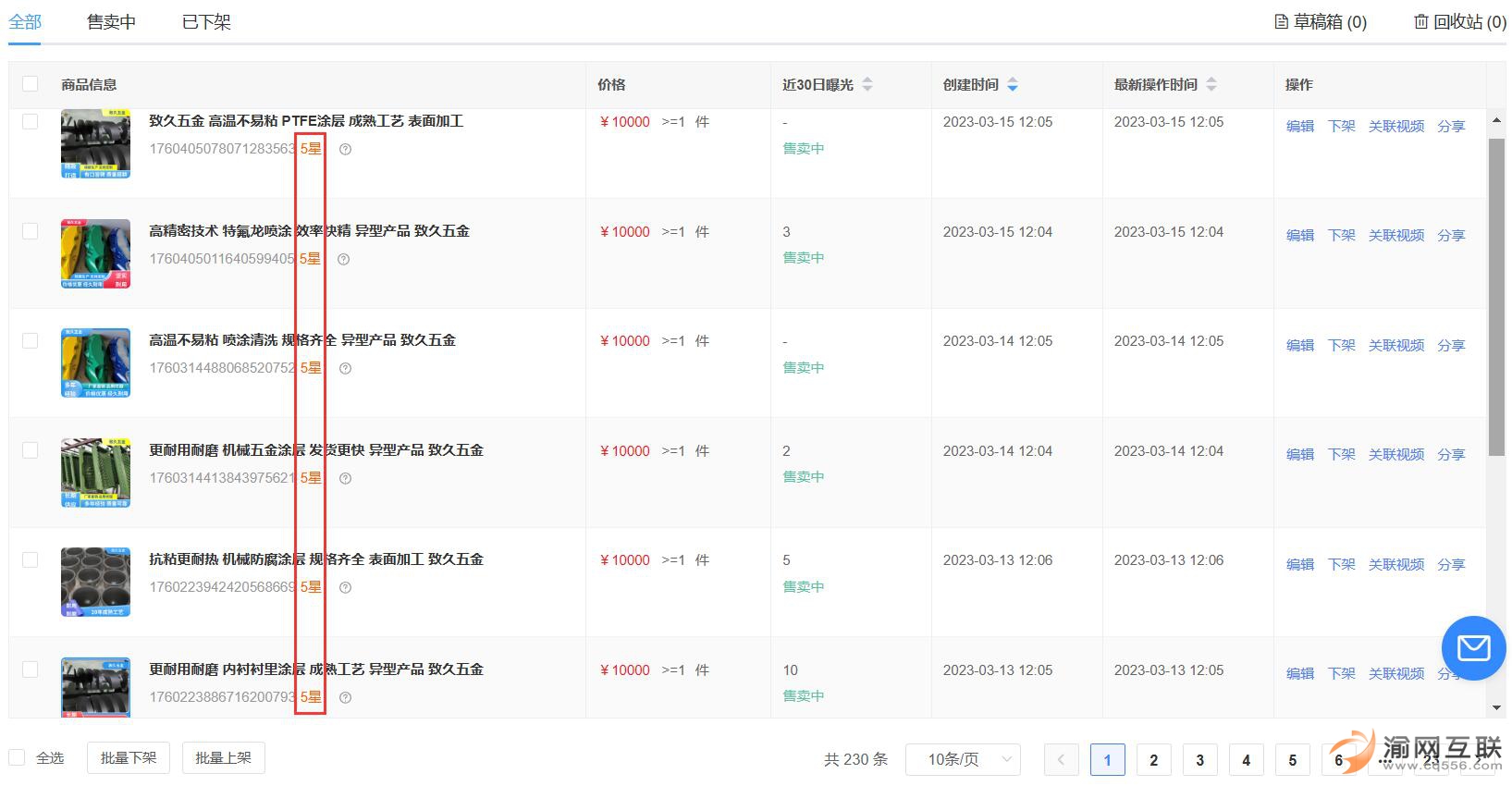
Task: Sort by 最新操作时间 column arrows
Action: click(1211, 84)
